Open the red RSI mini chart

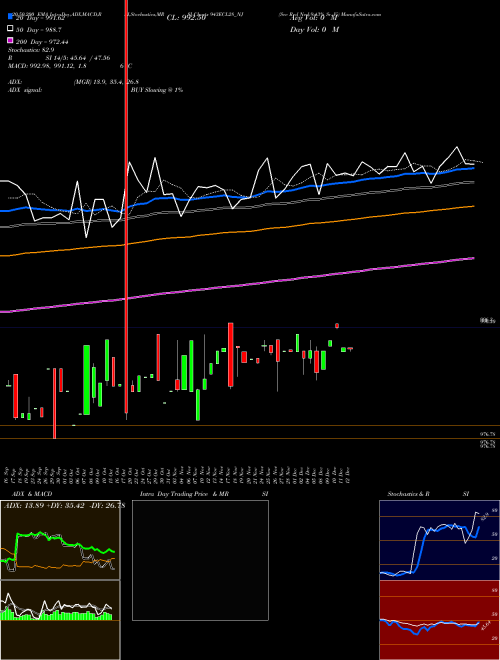click(439, 620)
